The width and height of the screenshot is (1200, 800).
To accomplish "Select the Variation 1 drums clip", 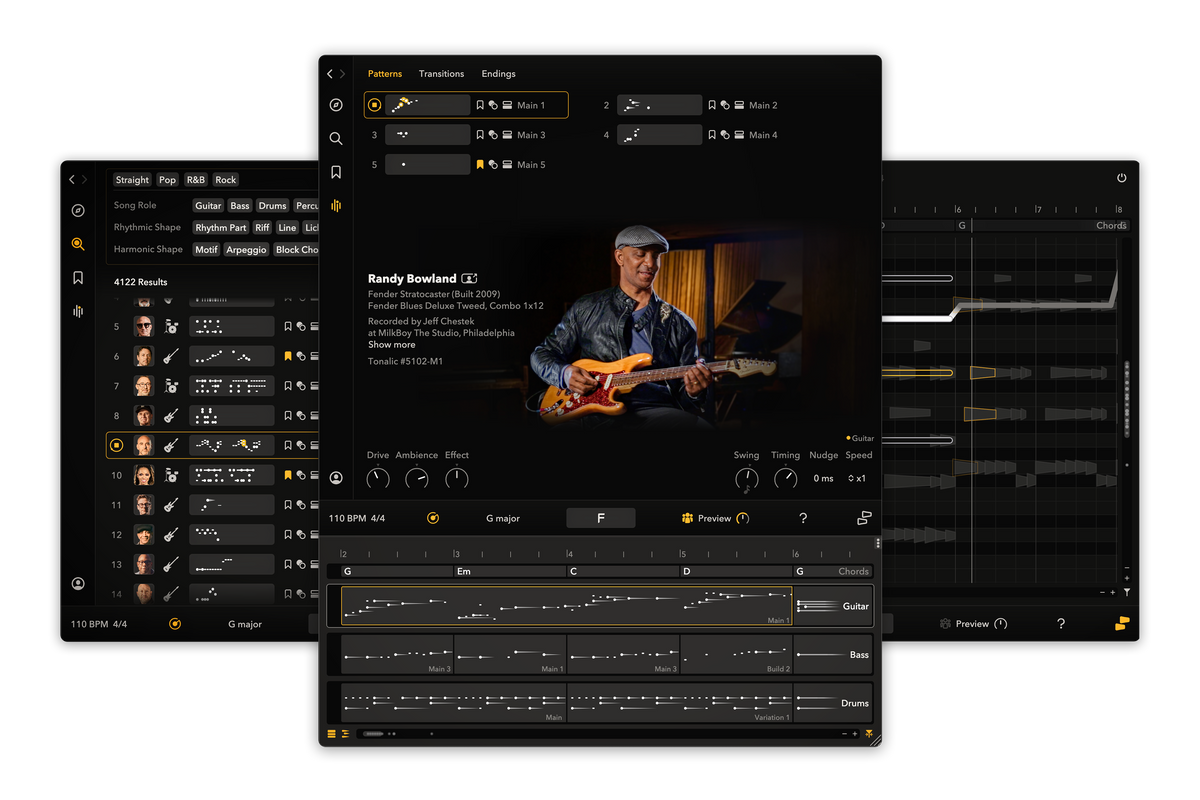I will 680,703.
